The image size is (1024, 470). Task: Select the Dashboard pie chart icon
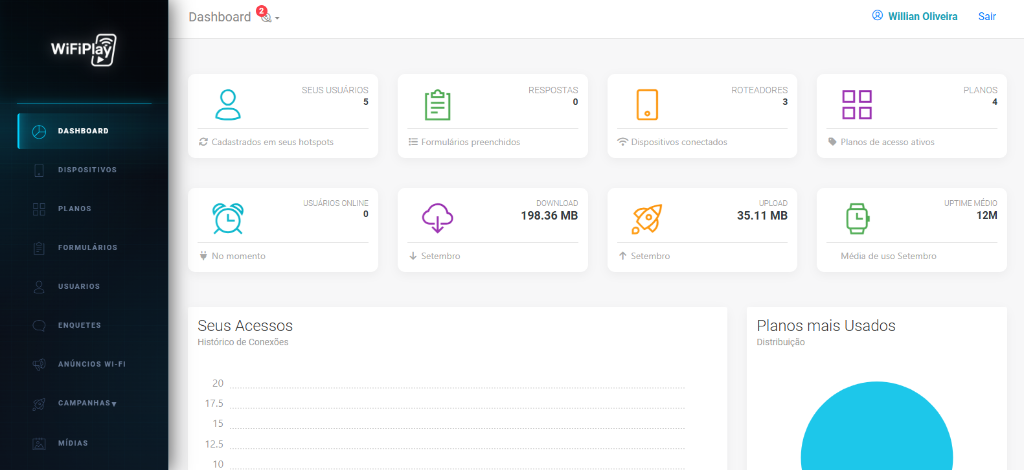pos(39,131)
